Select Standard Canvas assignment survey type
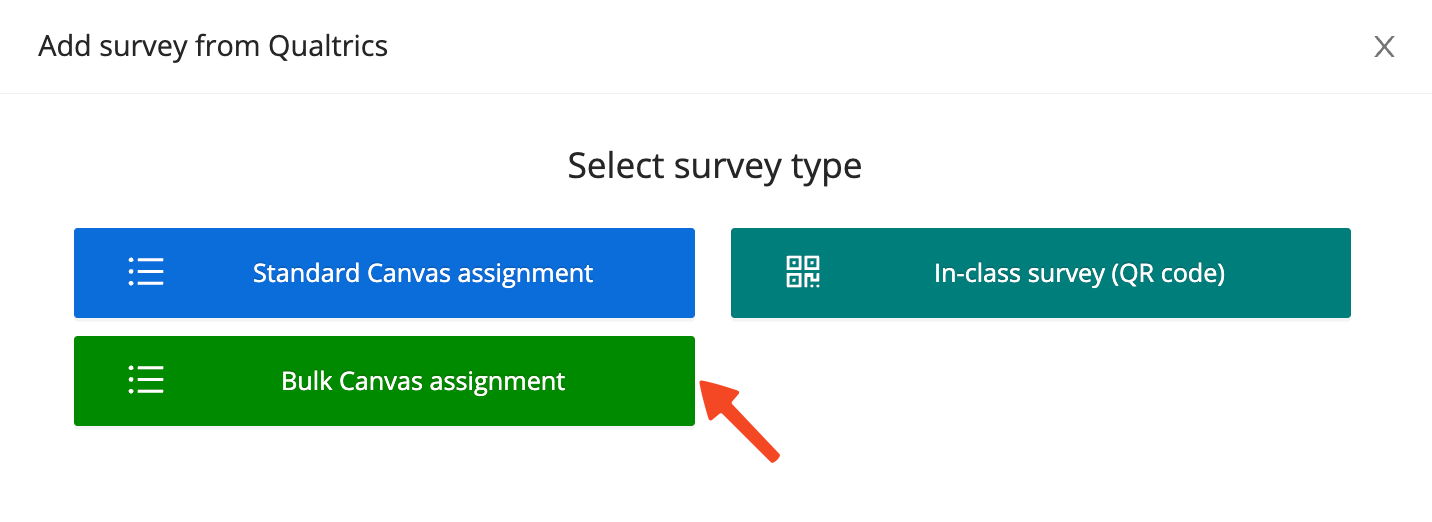Viewport: 1432px width, 522px height. pyautogui.click(x=384, y=273)
